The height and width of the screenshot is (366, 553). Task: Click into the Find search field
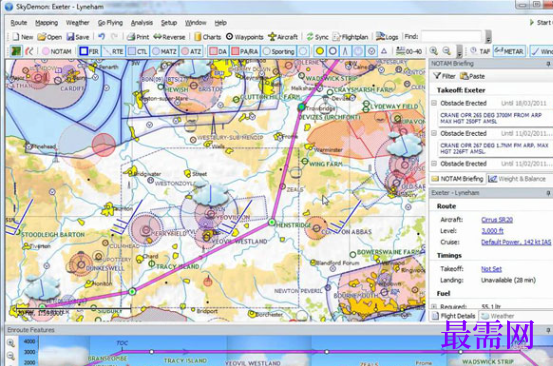pos(451,37)
